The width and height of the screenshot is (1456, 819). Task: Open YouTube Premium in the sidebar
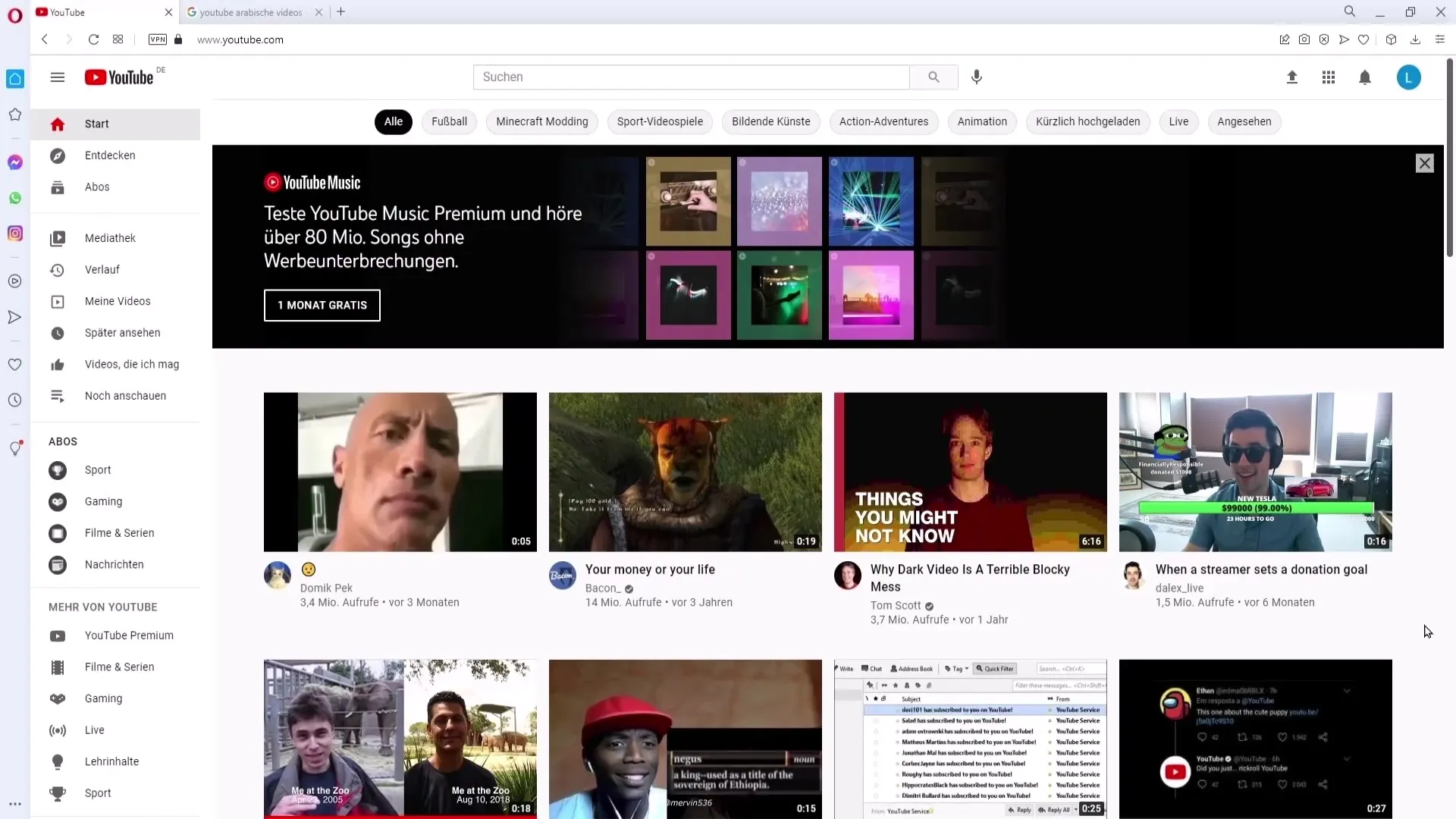coord(115,635)
